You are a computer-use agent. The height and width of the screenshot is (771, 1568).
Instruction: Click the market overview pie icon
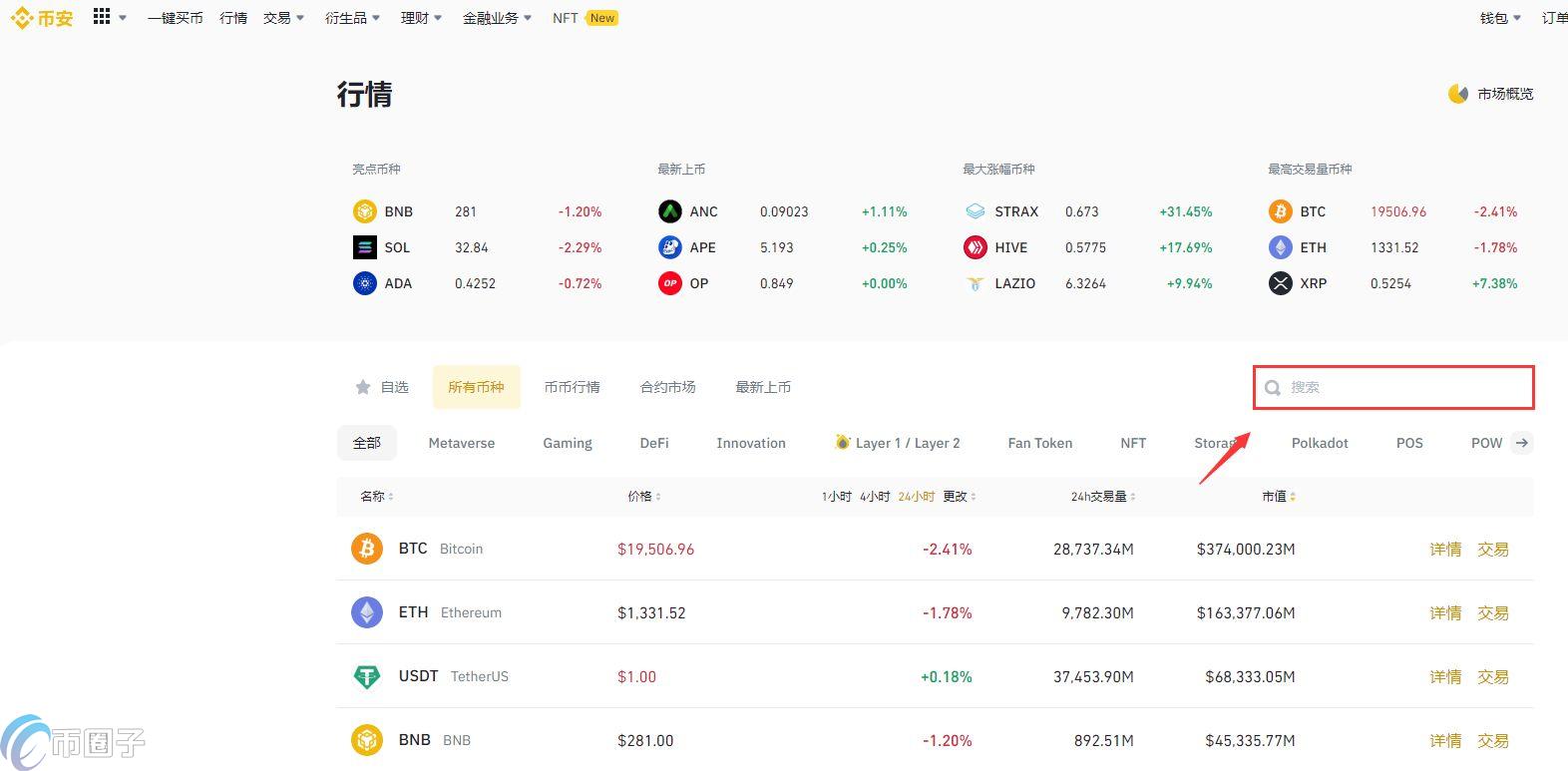[x=1458, y=94]
